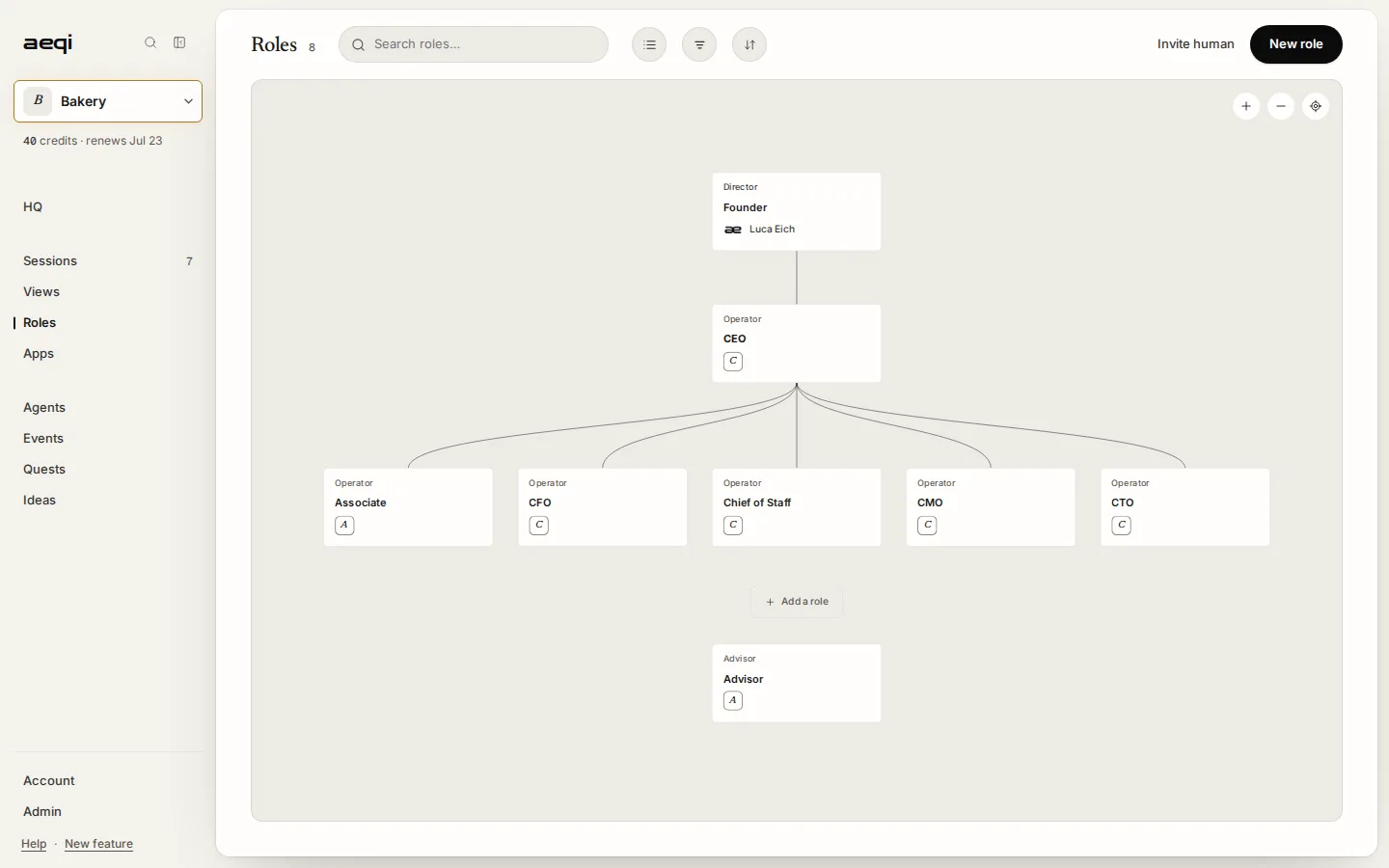Open Admin page
Image resolution: width=1389 pixels, height=868 pixels.
[x=42, y=811]
